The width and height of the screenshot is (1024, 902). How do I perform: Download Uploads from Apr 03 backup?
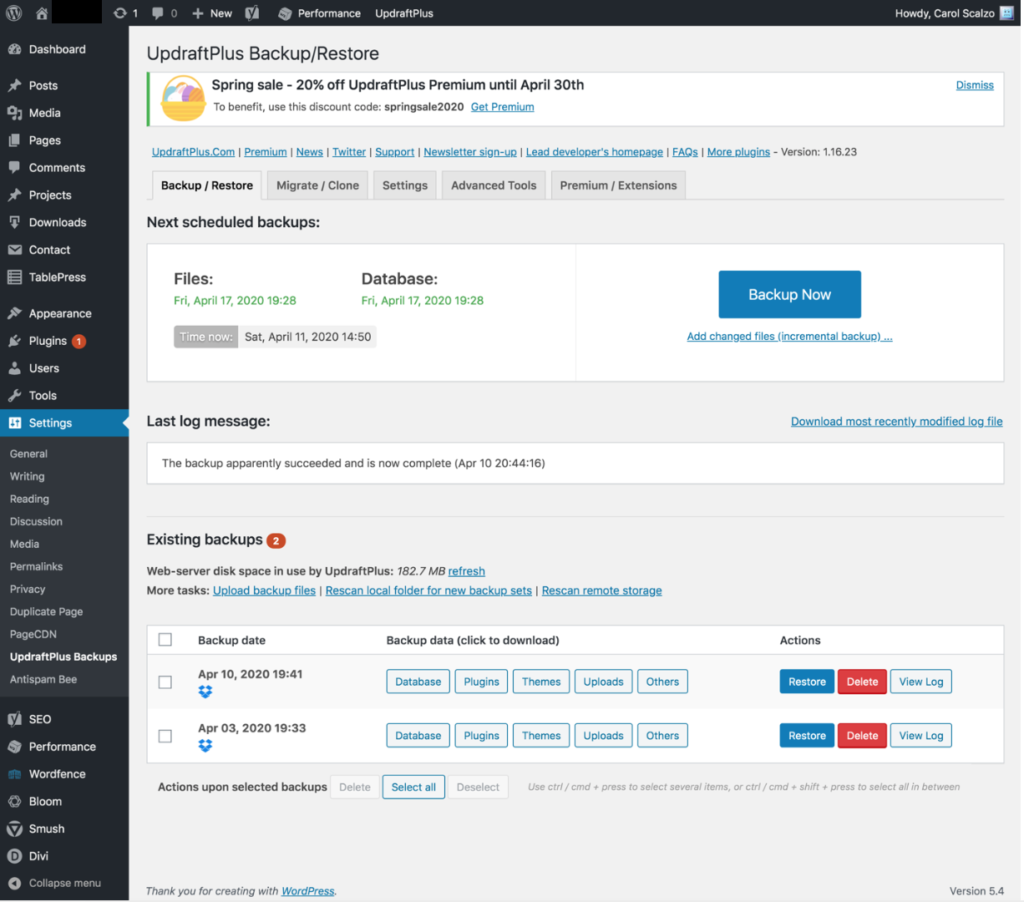603,735
